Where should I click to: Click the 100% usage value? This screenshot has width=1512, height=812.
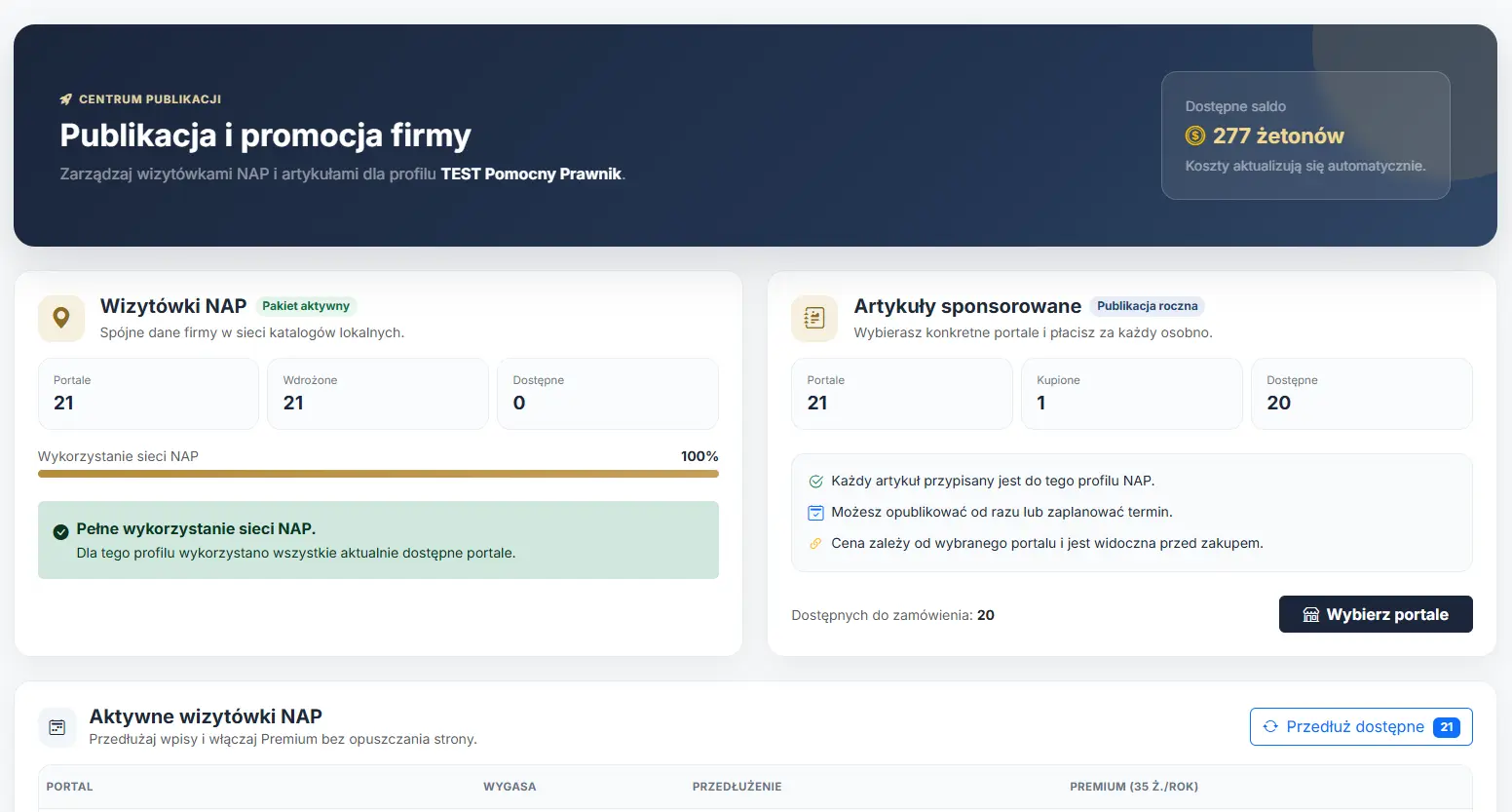[699, 456]
